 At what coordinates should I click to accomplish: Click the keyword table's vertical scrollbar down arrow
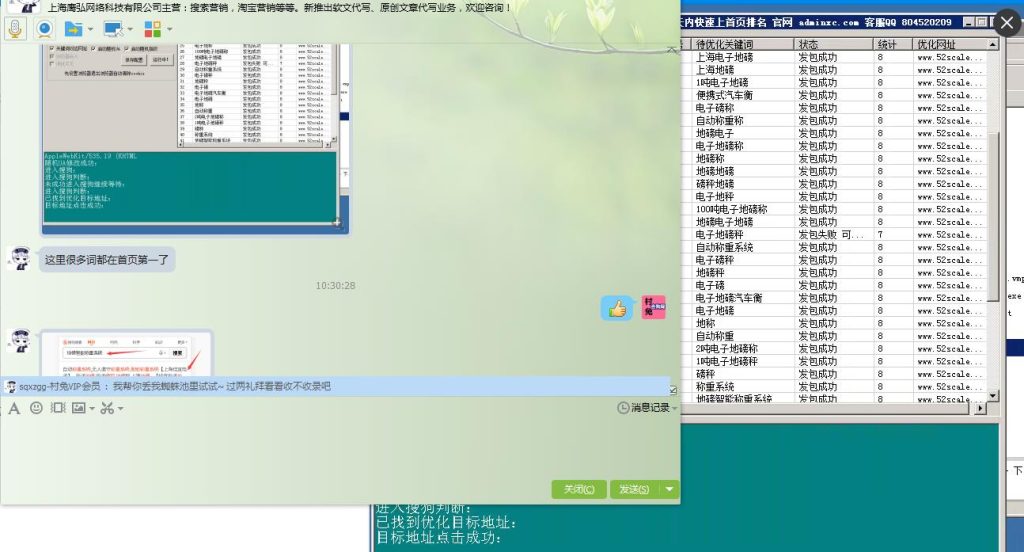tap(993, 396)
